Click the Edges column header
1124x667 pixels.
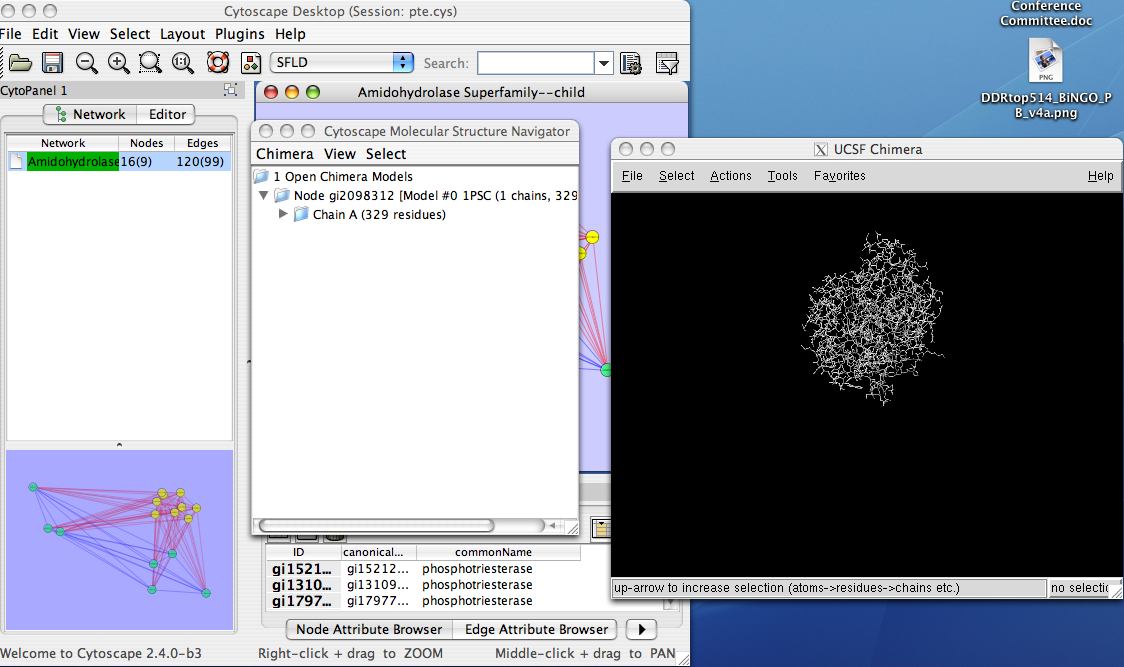tap(203, 143)
